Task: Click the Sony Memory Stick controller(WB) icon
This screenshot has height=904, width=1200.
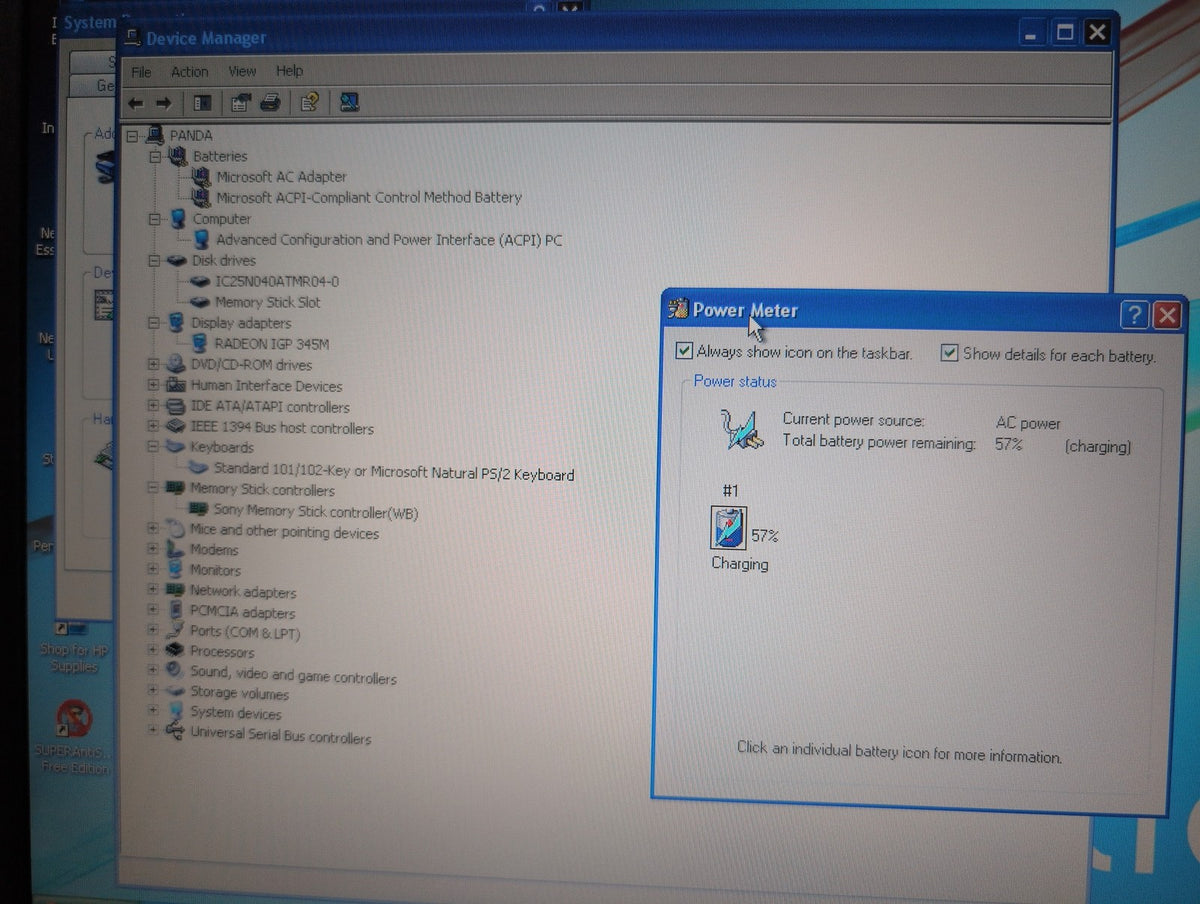Action: click(x=199, y=510)
